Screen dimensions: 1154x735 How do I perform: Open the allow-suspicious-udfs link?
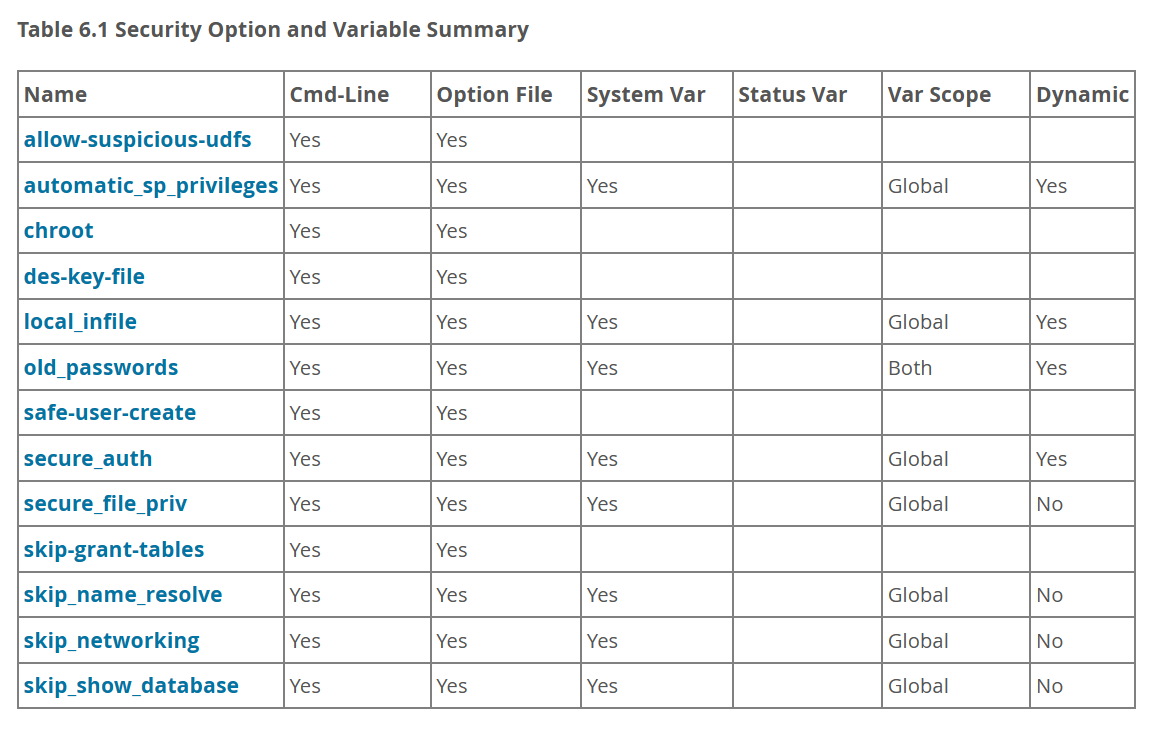[137, 140]
